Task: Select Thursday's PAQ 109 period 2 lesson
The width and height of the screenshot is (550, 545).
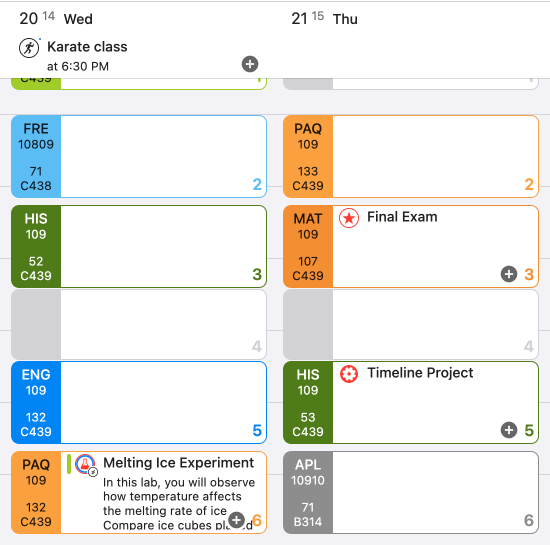Action: pyautogui.click(x=411, y=156)
